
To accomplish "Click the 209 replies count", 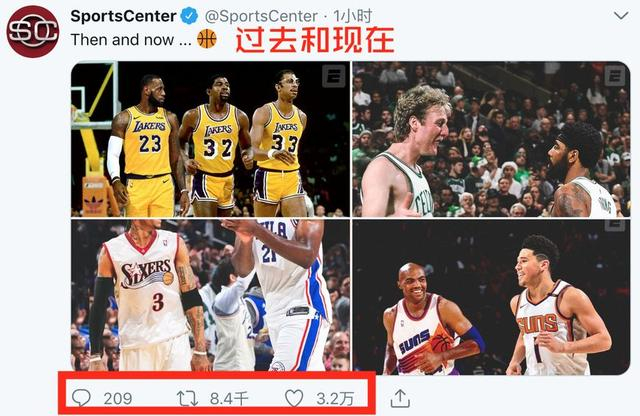I will (118, 398).
